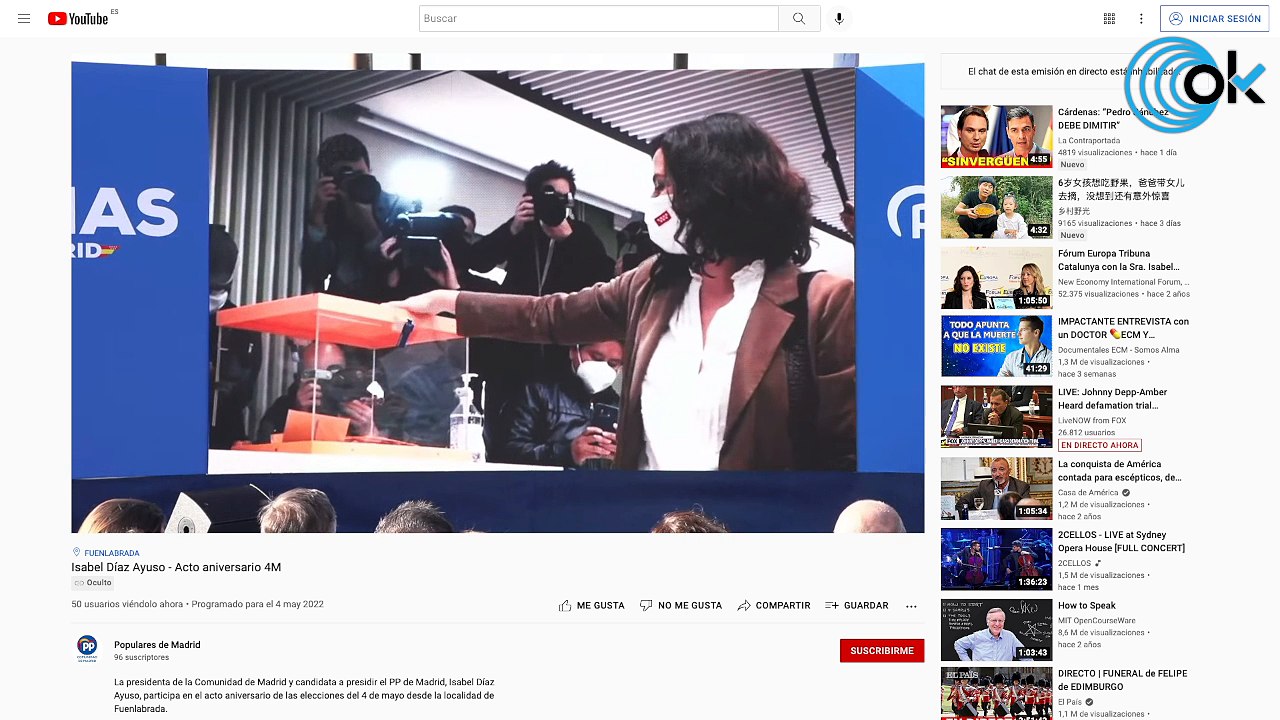Image resolution: width=1280 pixels, height=720 pixels.
Task: Click the 'EN DIRECTO AHORA' badge
Action: [x=1100, y=445]
